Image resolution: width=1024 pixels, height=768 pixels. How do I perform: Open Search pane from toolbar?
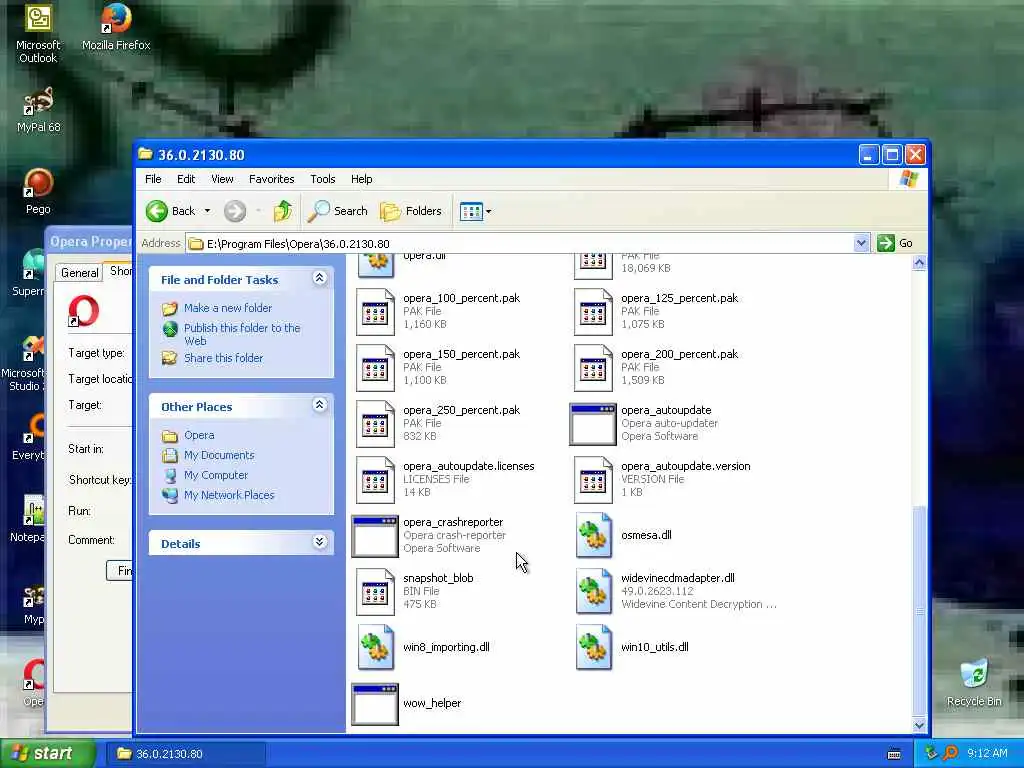coord(338,211)
